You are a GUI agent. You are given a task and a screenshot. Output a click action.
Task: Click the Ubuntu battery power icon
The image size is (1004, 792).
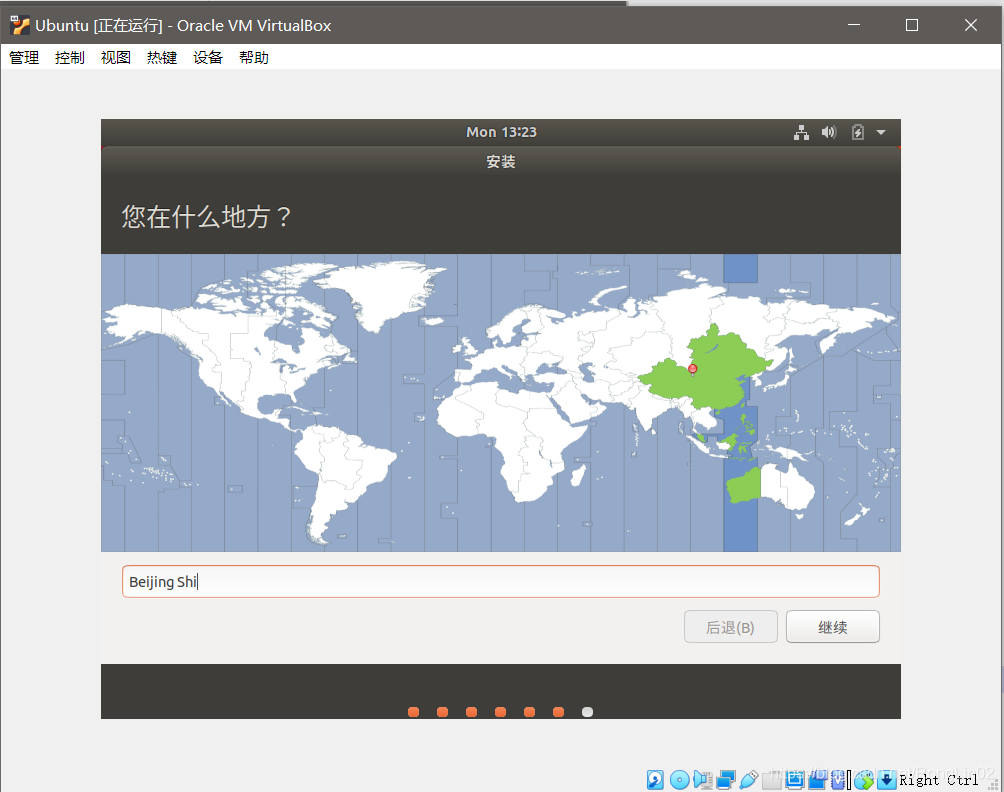[857, 133]
